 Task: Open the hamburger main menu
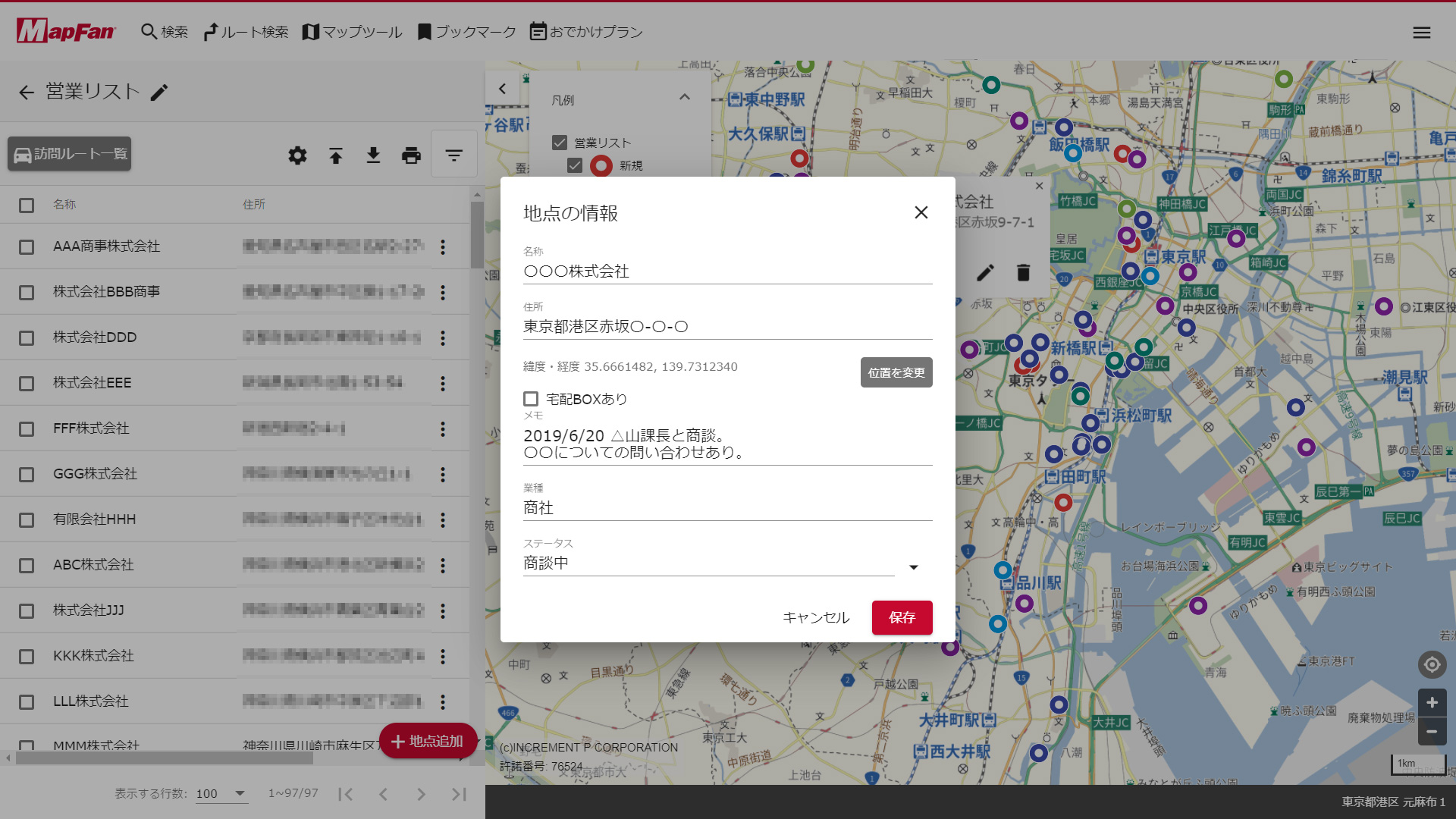tap(1422, 33)
